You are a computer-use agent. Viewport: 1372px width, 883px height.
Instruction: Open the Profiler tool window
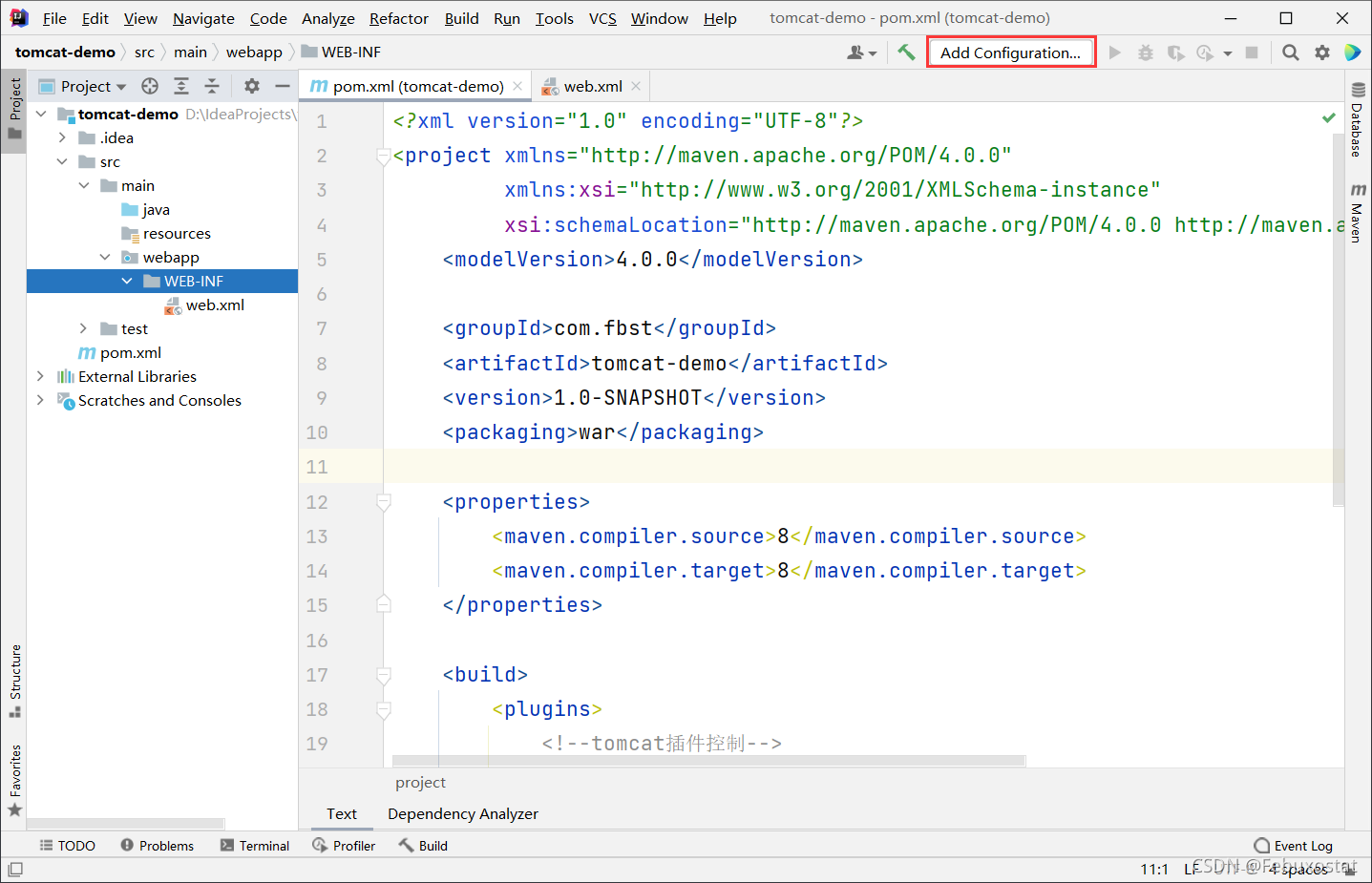[x=344, y=846]
